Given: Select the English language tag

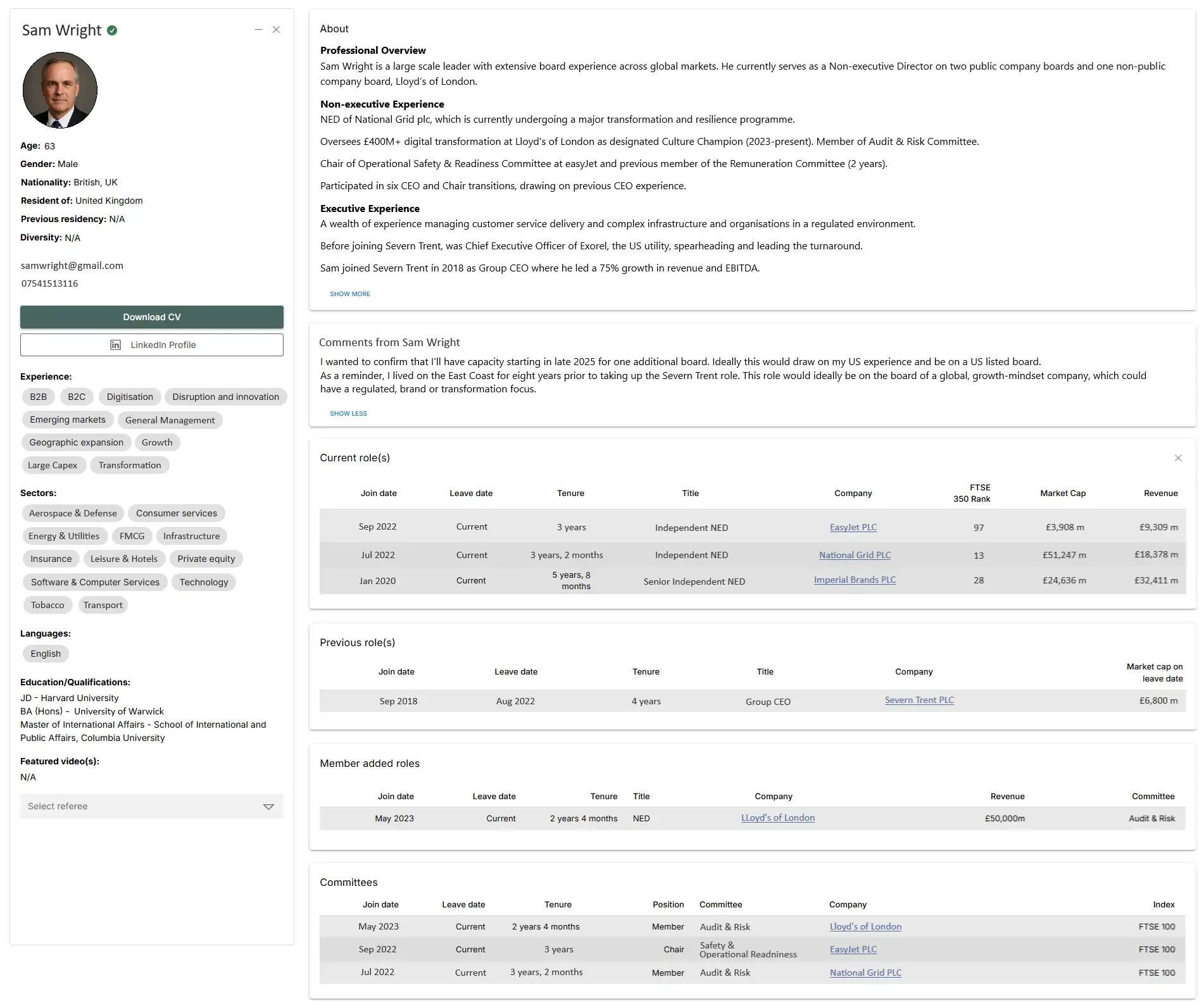Looking at the screenshot, I should pos(45,654).
